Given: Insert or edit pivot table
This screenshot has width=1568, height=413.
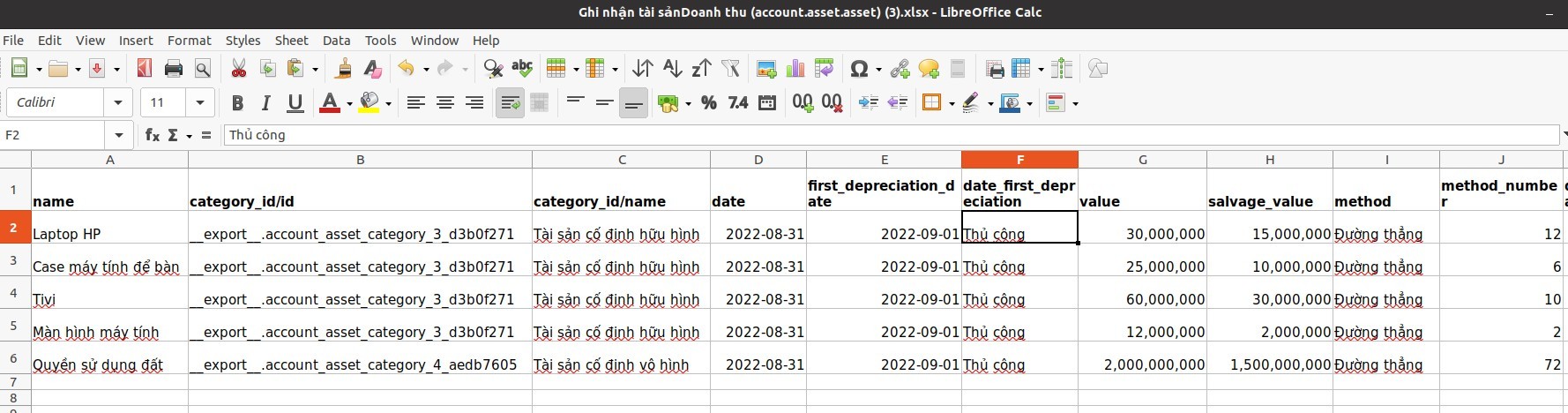Looking at the screenshot, I should tap(825, 69).
